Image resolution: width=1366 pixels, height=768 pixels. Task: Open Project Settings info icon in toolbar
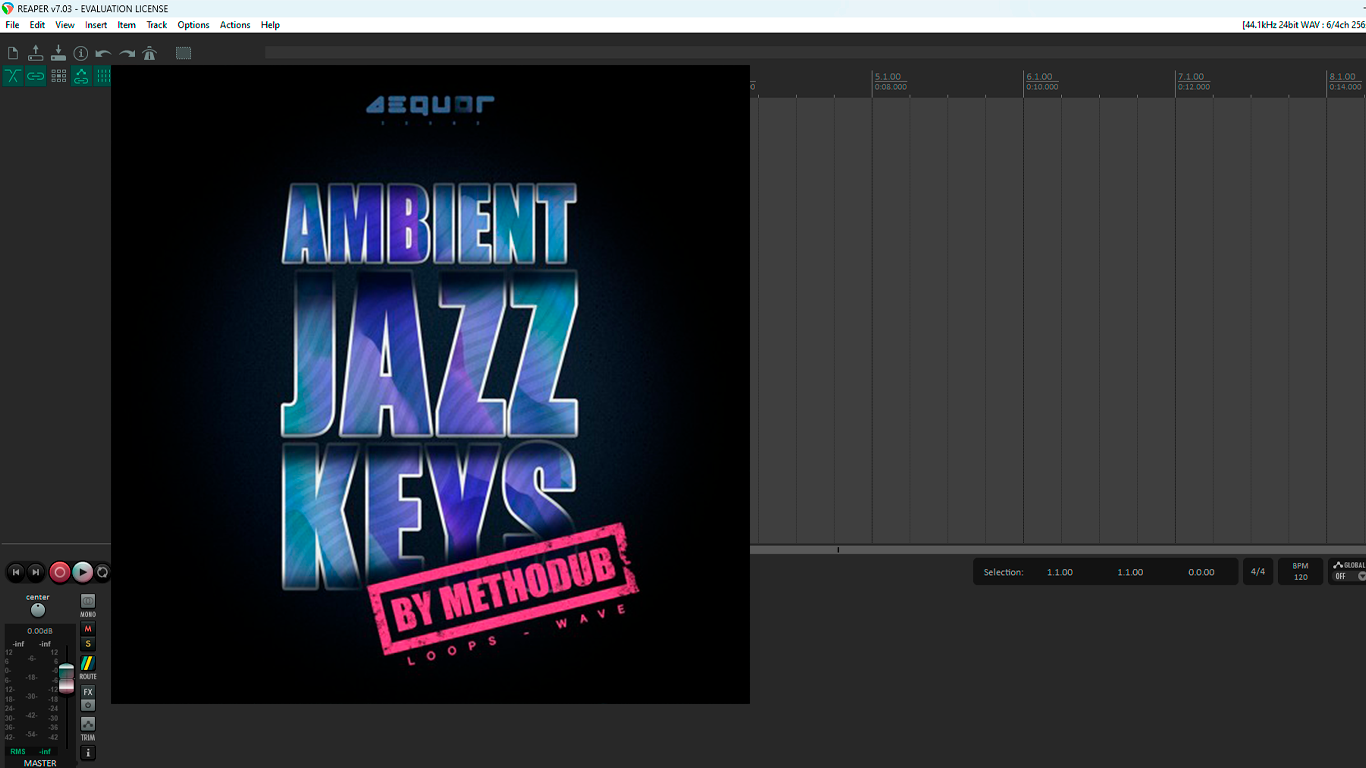81,53
